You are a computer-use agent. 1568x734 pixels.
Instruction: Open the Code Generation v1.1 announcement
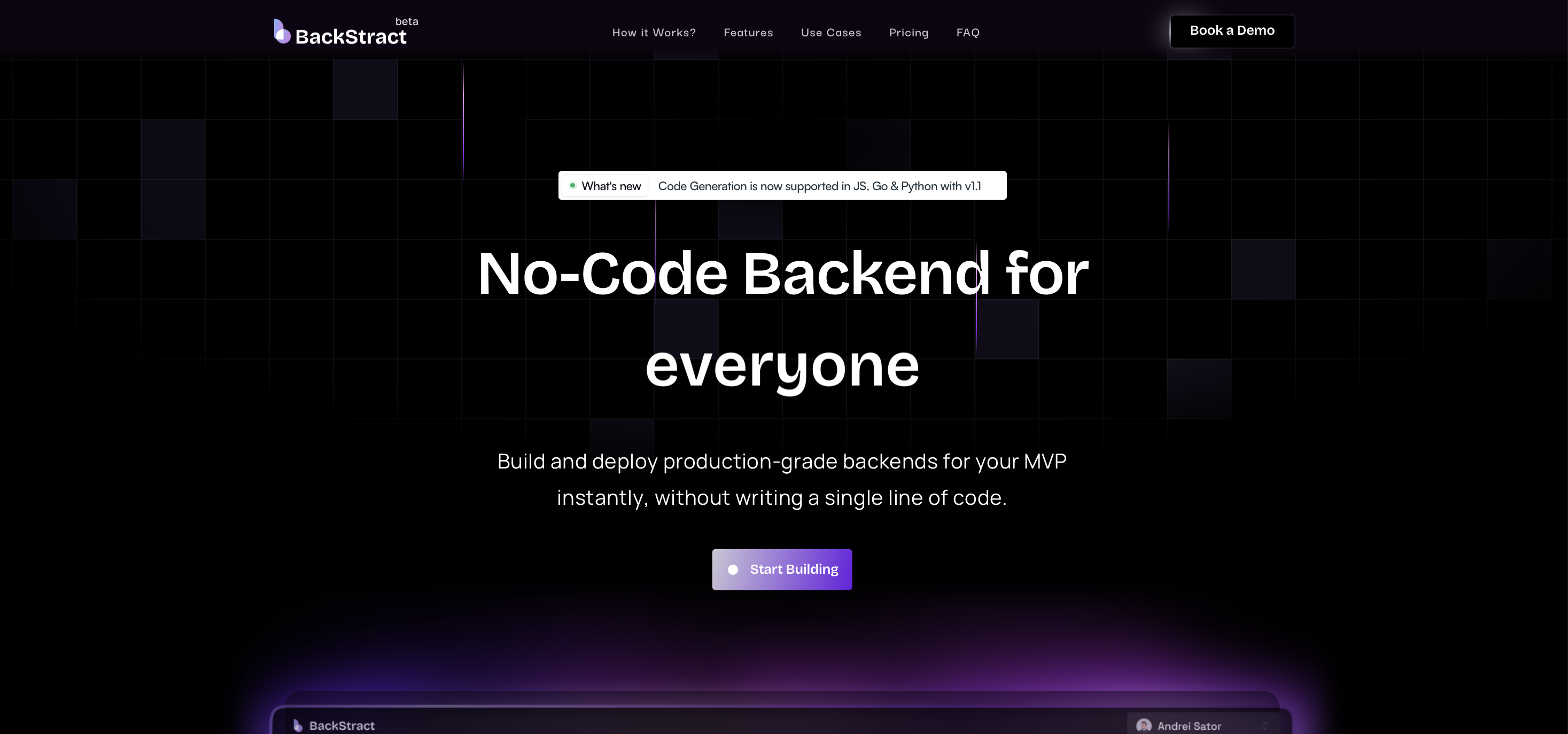[x=819, y=186]
